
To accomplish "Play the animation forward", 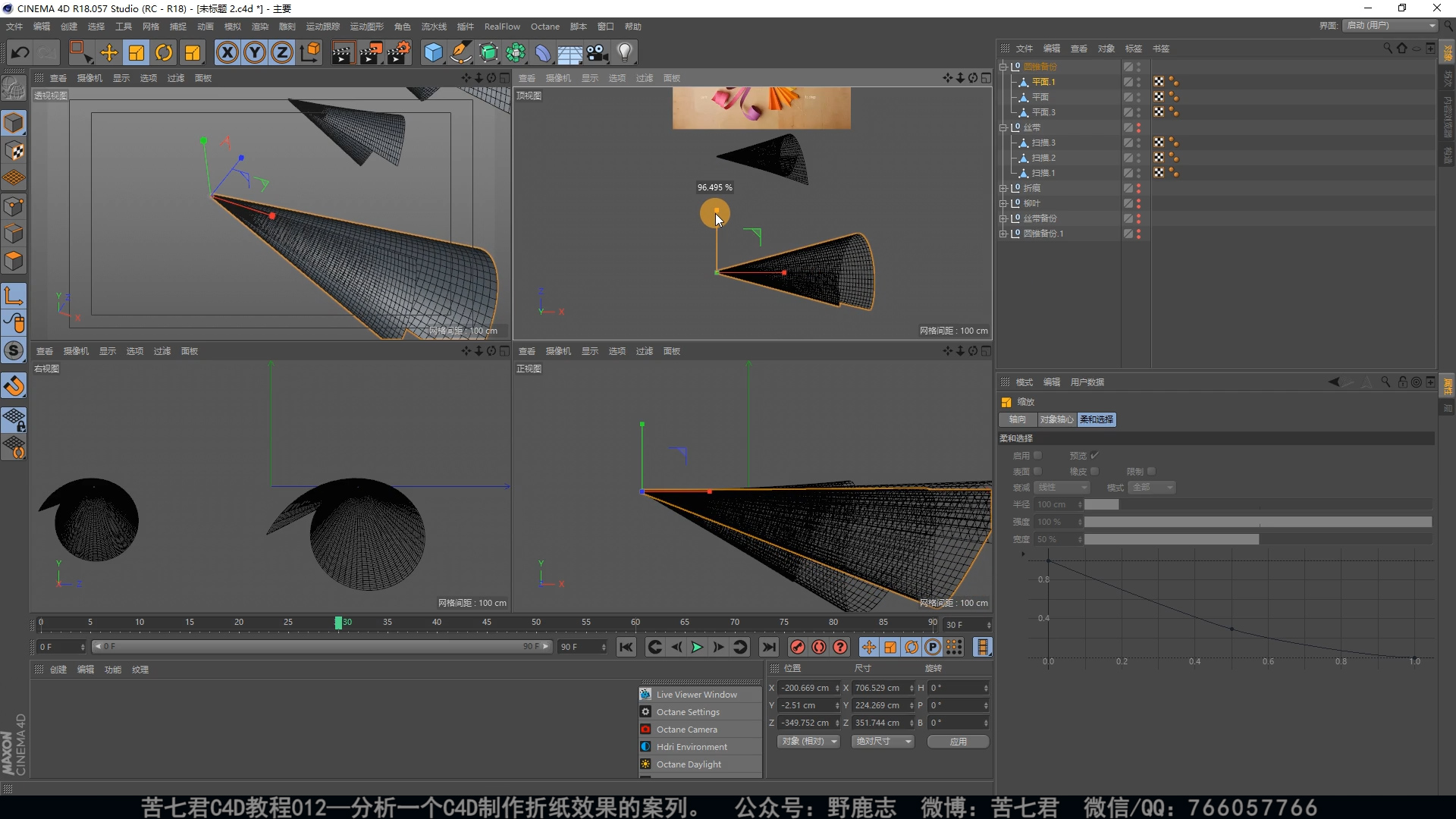I will (x=697, y=647).
